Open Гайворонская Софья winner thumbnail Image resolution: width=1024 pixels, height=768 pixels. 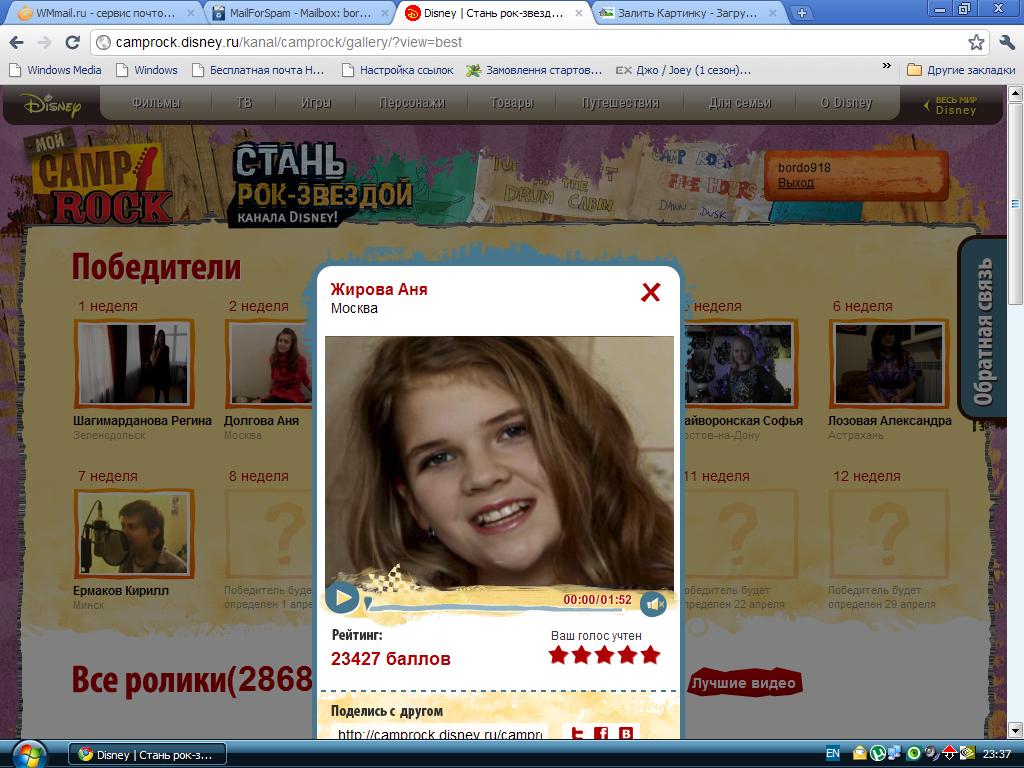[739, 364]
